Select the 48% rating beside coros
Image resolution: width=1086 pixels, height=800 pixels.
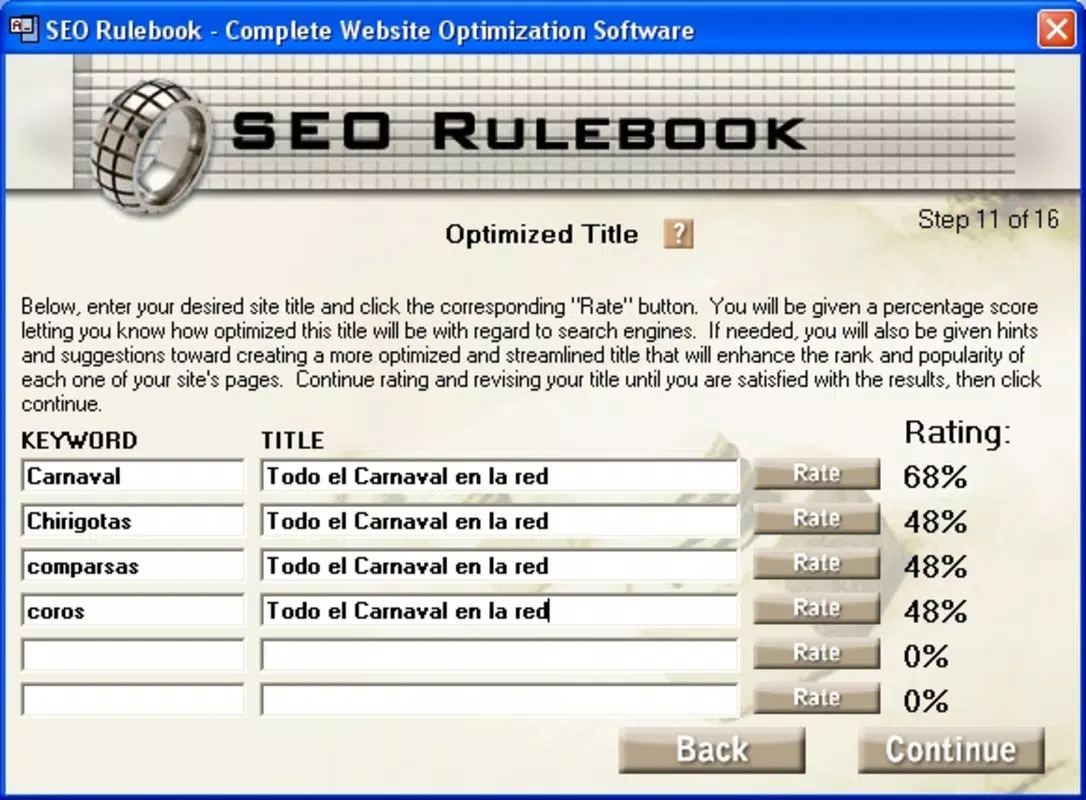pyautogui.click(x=935, y=612)
